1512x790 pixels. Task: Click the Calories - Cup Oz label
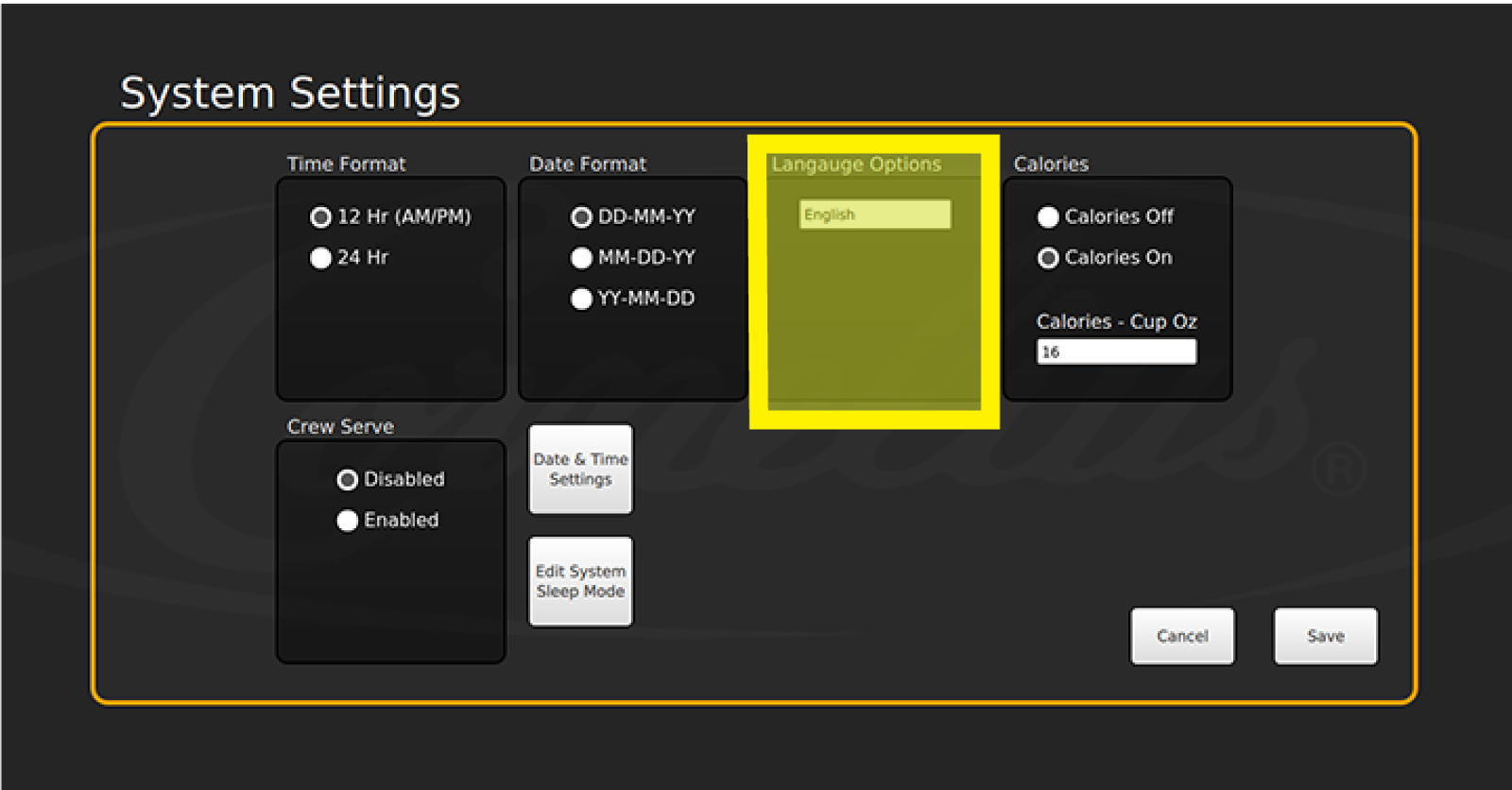pyautogui.click(x=1116, y=322)
